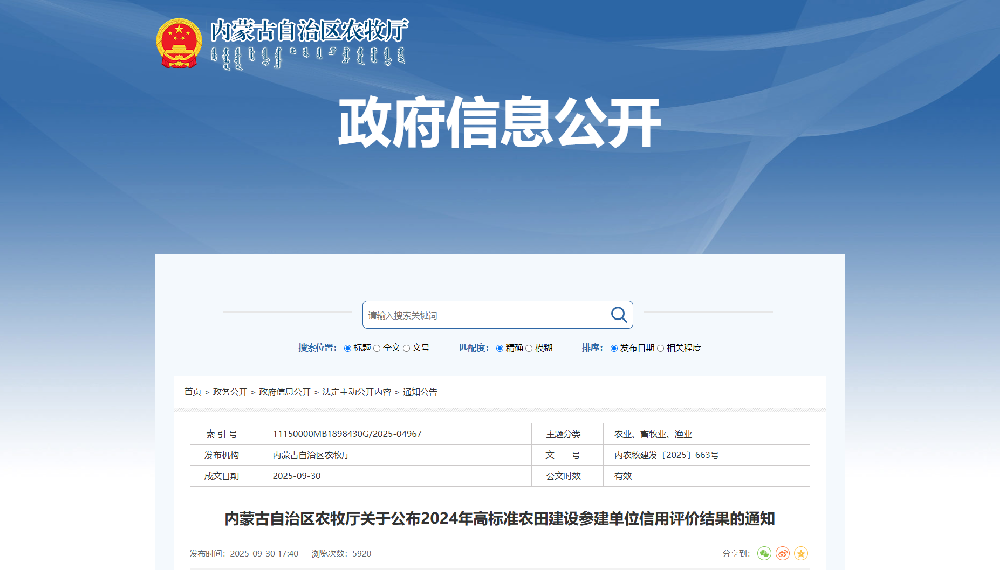The image size is (1000, 570).
Task: Select 文号 search position radio
Action: (406, 348)
